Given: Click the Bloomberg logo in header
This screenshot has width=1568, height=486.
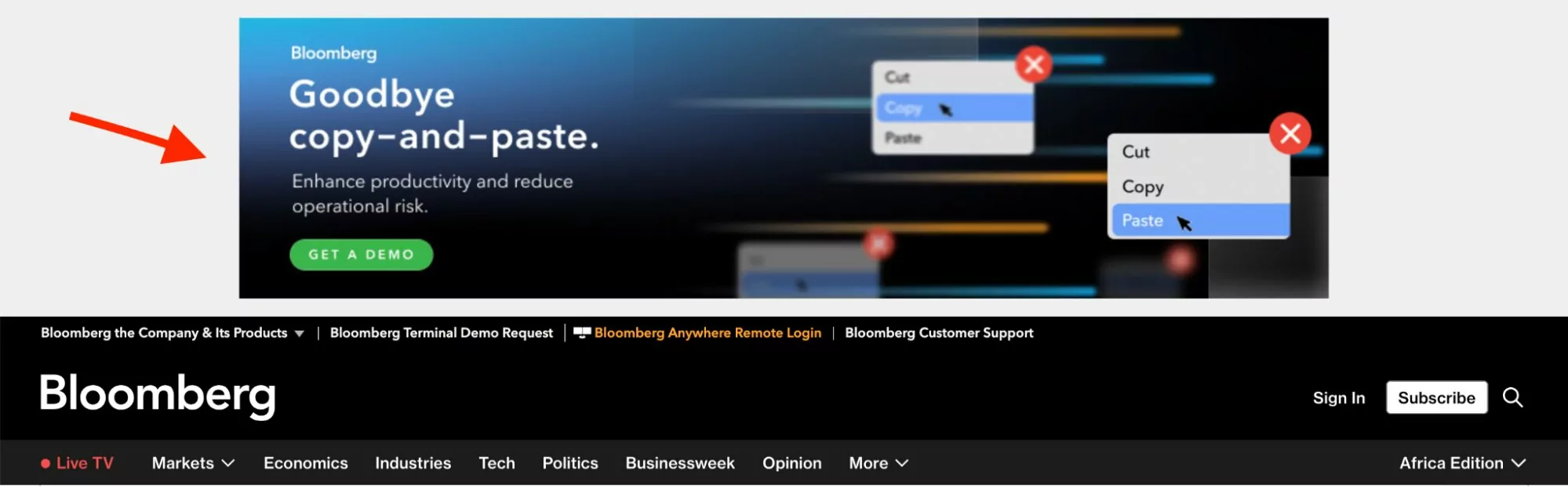Looking at the screenshot, I should click(158, 395).
